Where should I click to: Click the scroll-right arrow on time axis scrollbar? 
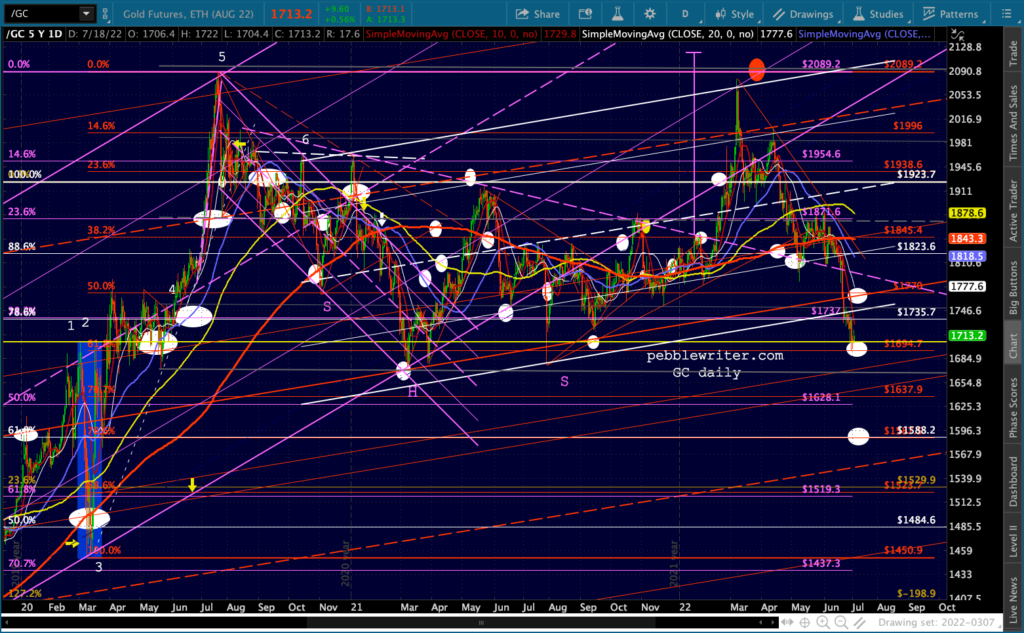coord(775,623)
